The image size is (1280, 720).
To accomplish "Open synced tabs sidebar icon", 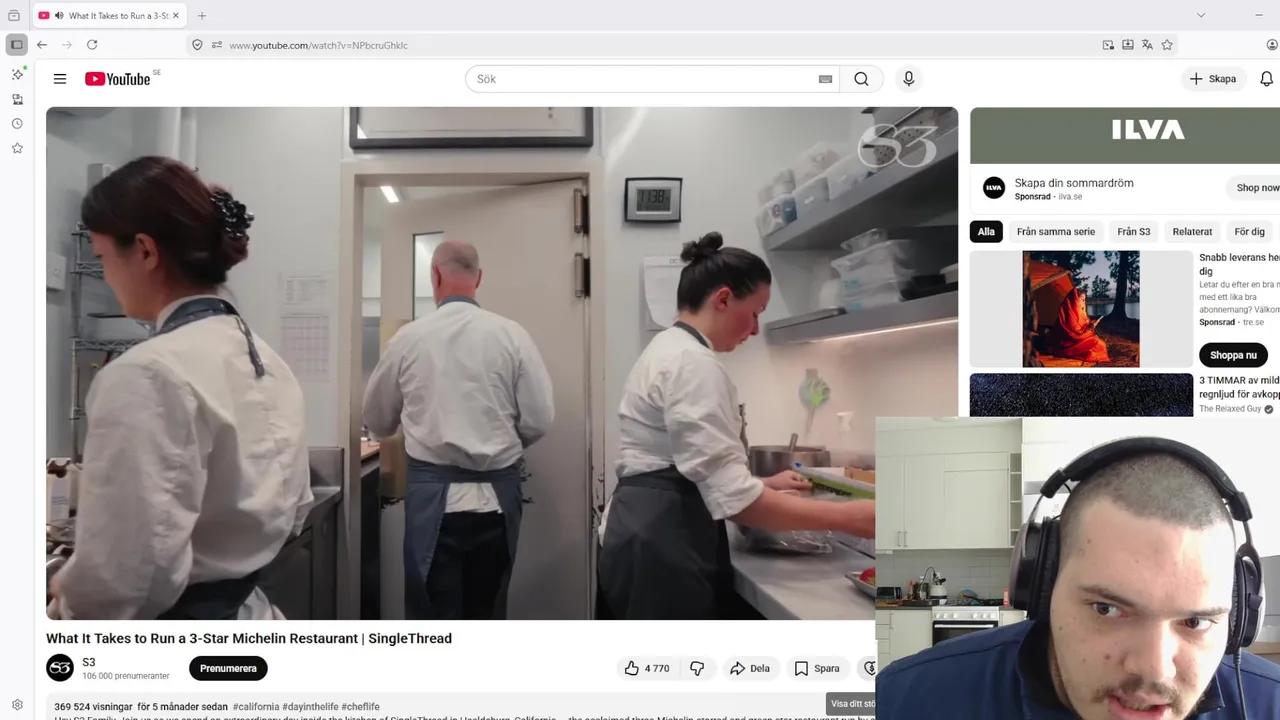I will tap(17, 99).
